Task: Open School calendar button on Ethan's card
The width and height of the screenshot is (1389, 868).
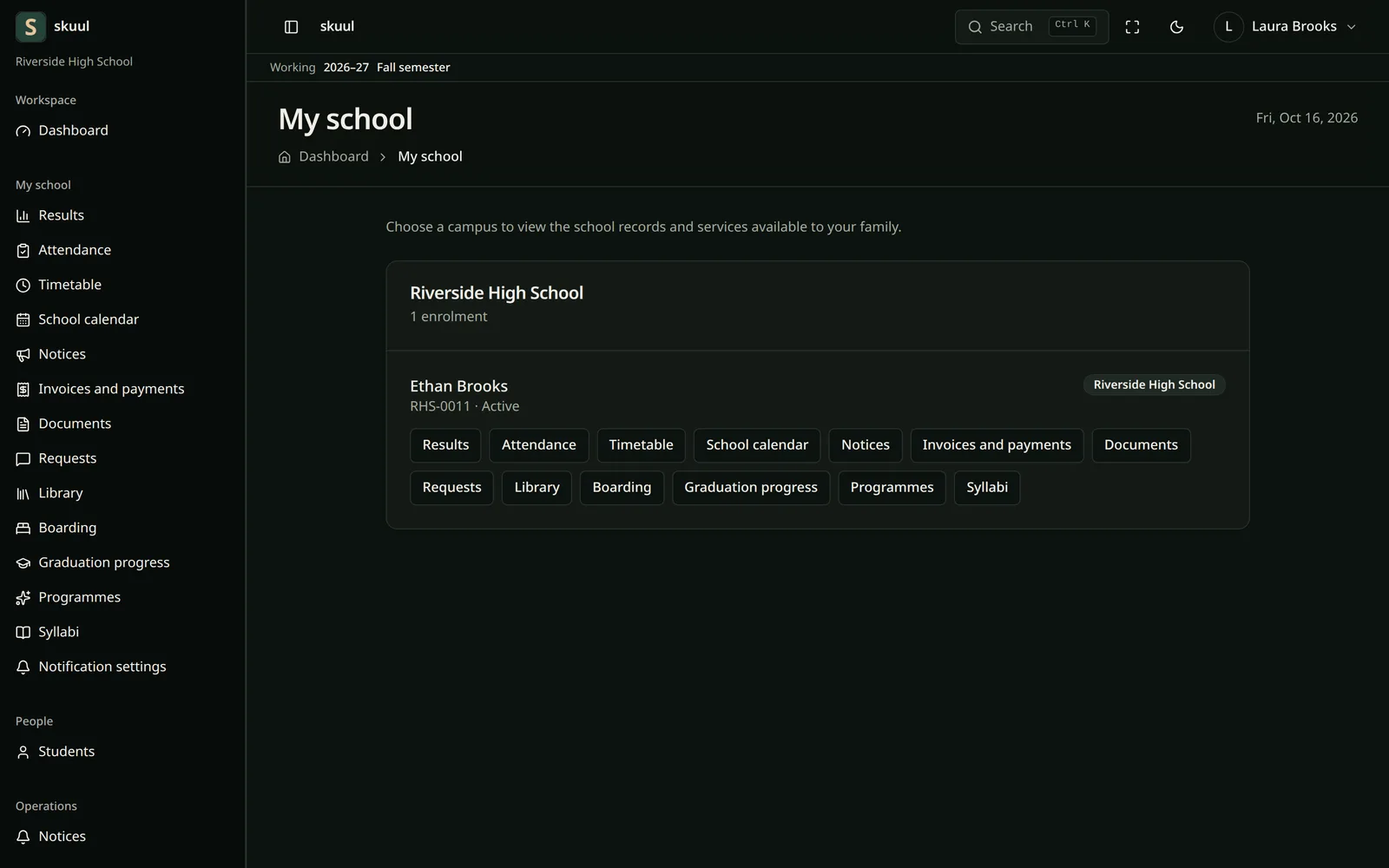Action: click(x=757, y=445)
